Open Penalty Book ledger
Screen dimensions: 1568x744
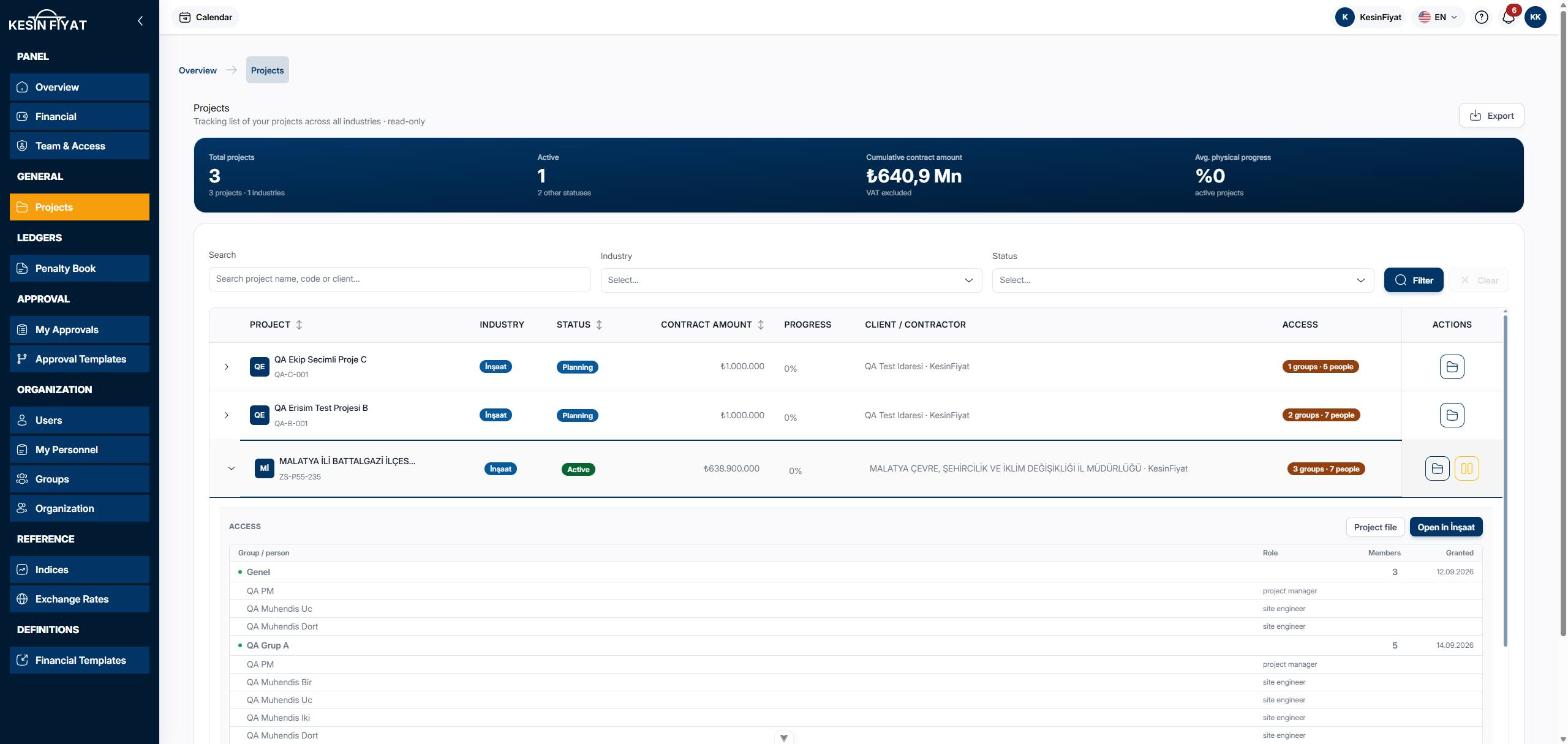(80, 268)
